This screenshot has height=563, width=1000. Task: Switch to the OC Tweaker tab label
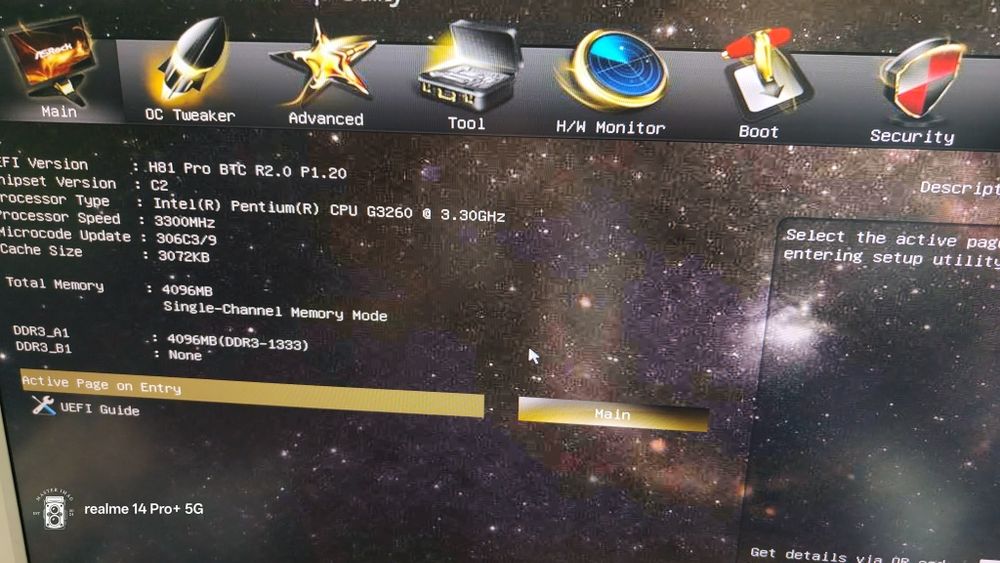tap(190, 115)
